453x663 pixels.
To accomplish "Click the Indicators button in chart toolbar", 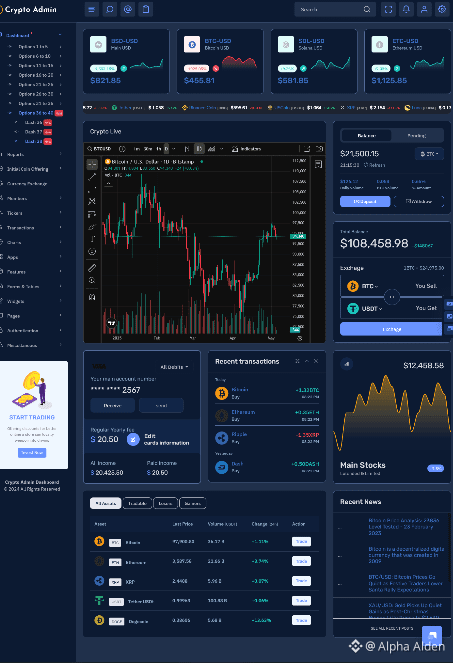I will (246, 149).
